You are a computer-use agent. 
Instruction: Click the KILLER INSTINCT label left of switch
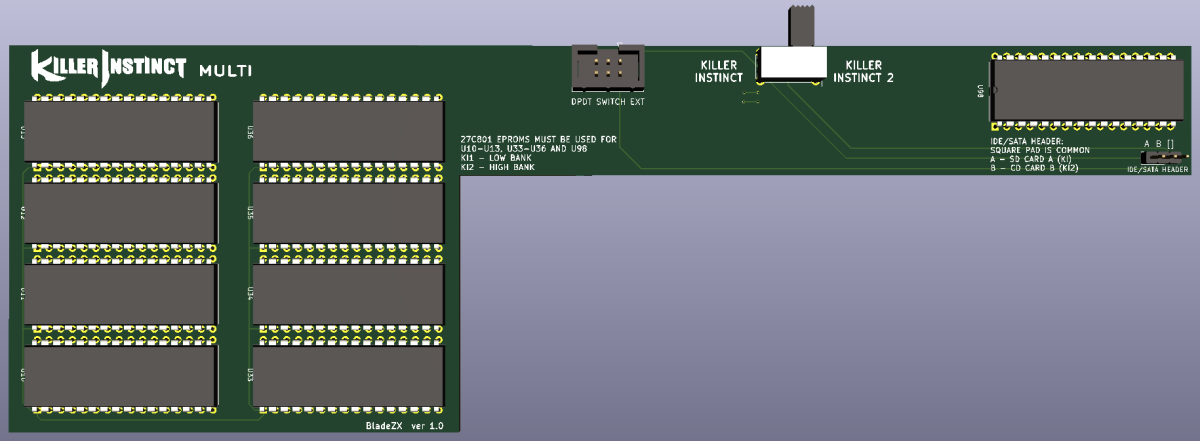coord(720,71)
